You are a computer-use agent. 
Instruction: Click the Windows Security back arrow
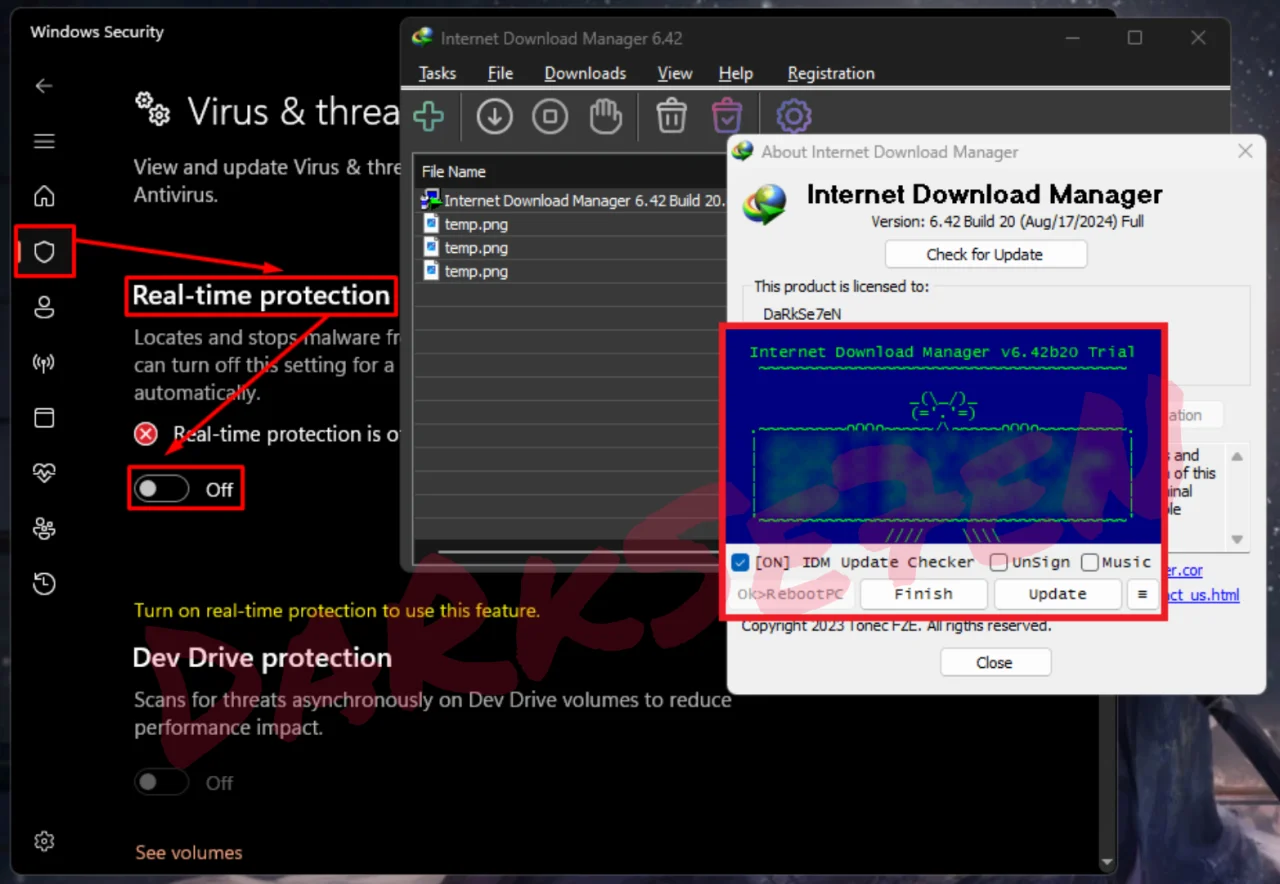tap(44, 86)
